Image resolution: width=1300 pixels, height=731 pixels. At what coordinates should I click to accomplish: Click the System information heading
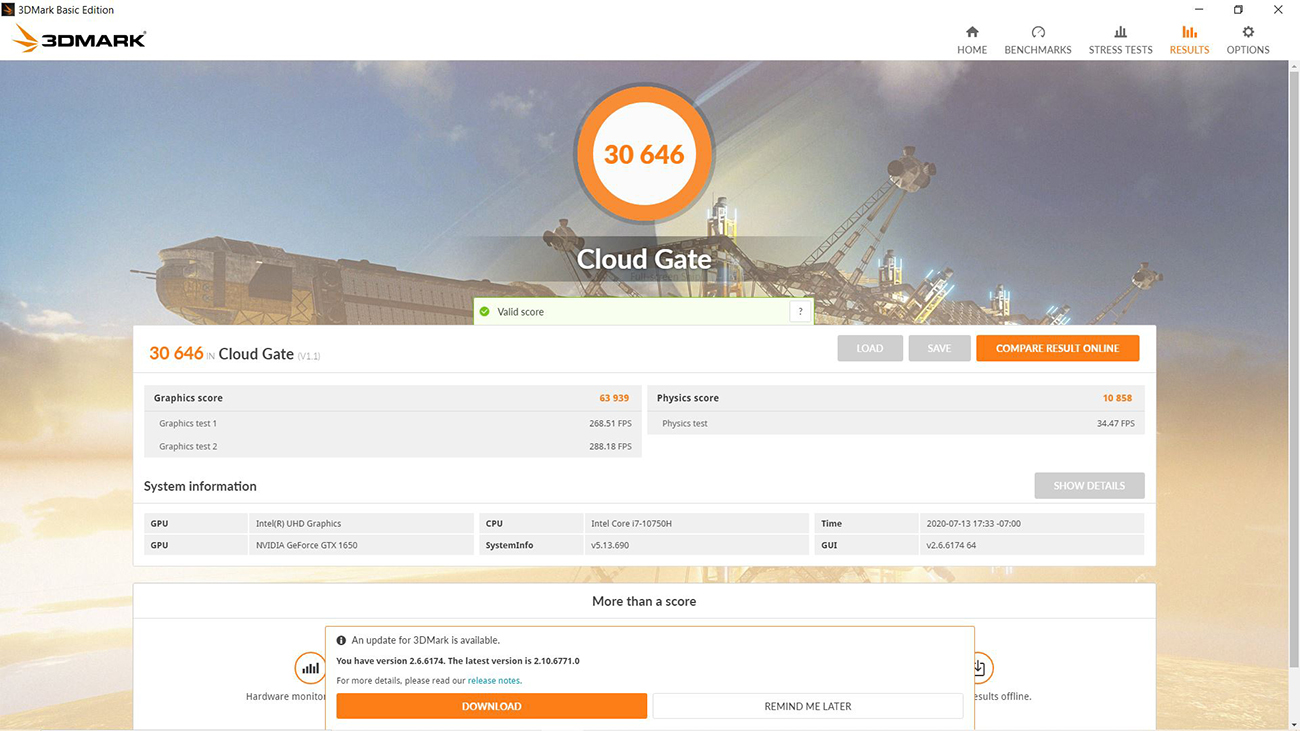200,486
